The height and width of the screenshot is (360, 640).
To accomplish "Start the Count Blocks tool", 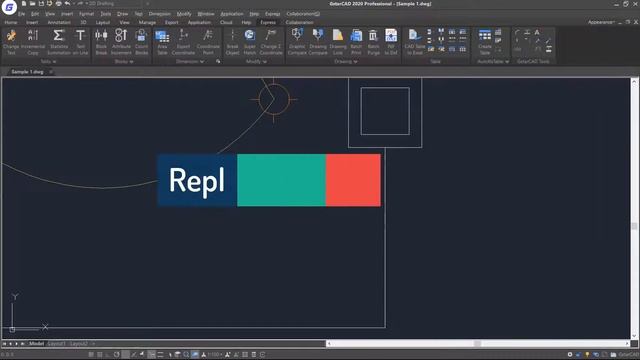I will [x=142, y=42].
